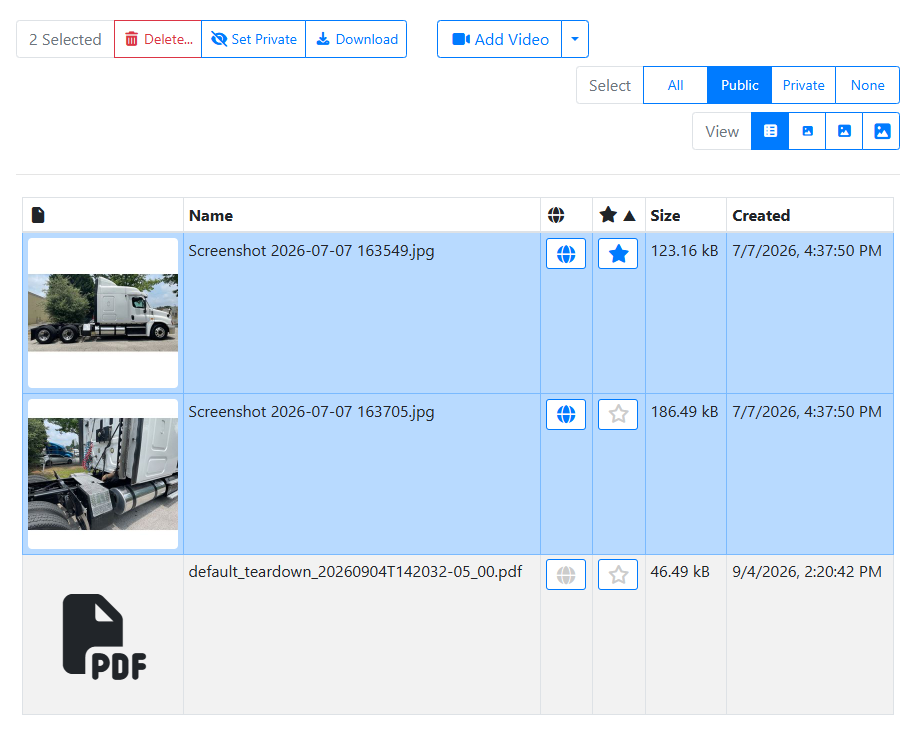Add a new video

pos(499,39)
